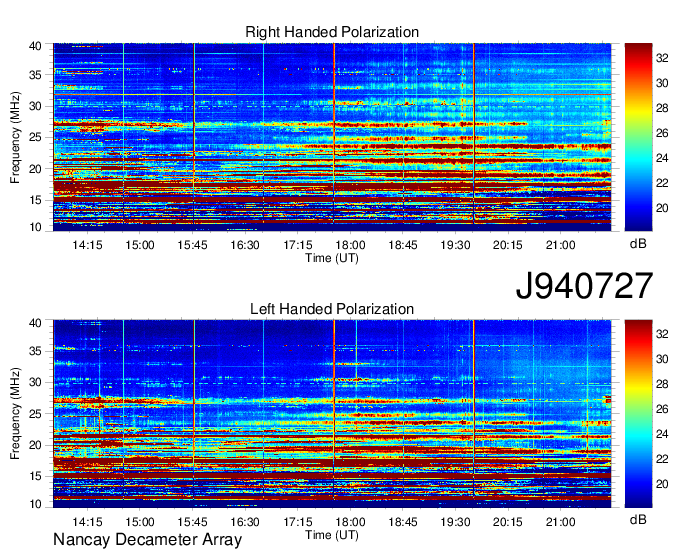Click 30 MHz frequency tick on Right Handed plot
Screen dimensions: 680x552
click(36, 106)
